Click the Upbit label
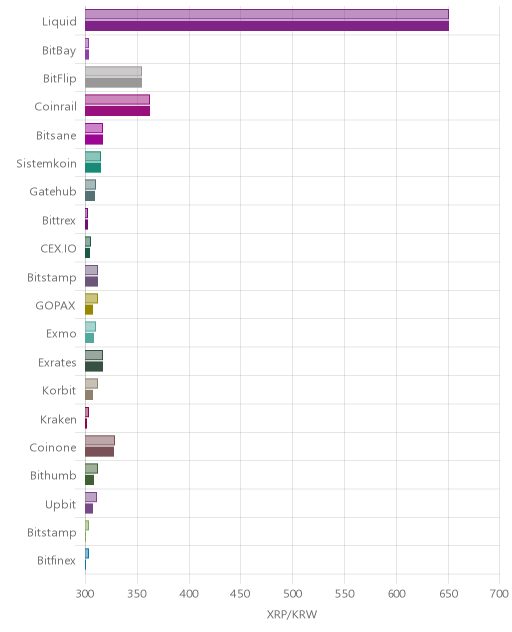Image resolution: width=512 pixels, height=632 pixels. click(60, 505)
